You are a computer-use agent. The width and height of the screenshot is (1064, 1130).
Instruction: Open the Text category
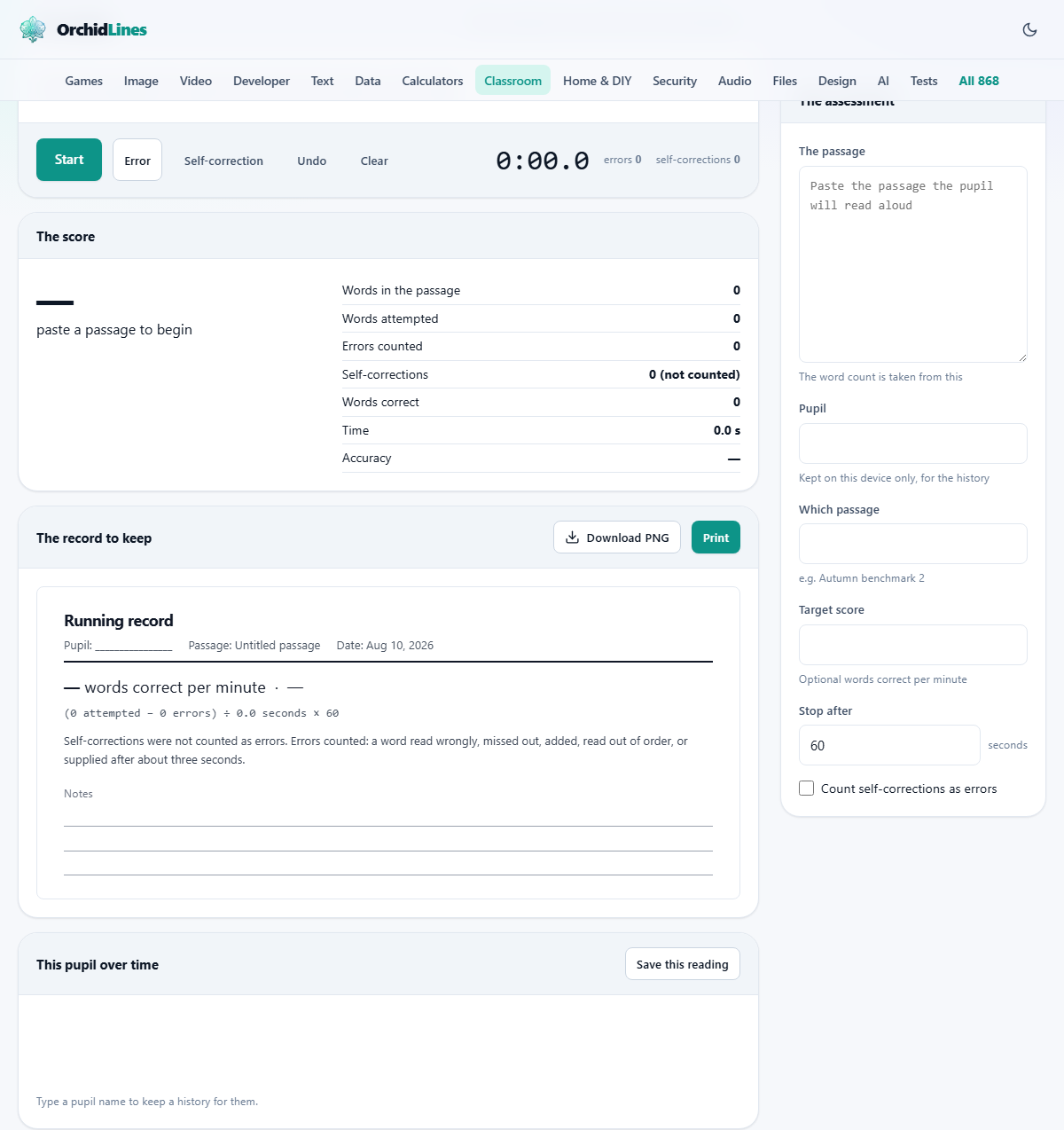(322, 81)
